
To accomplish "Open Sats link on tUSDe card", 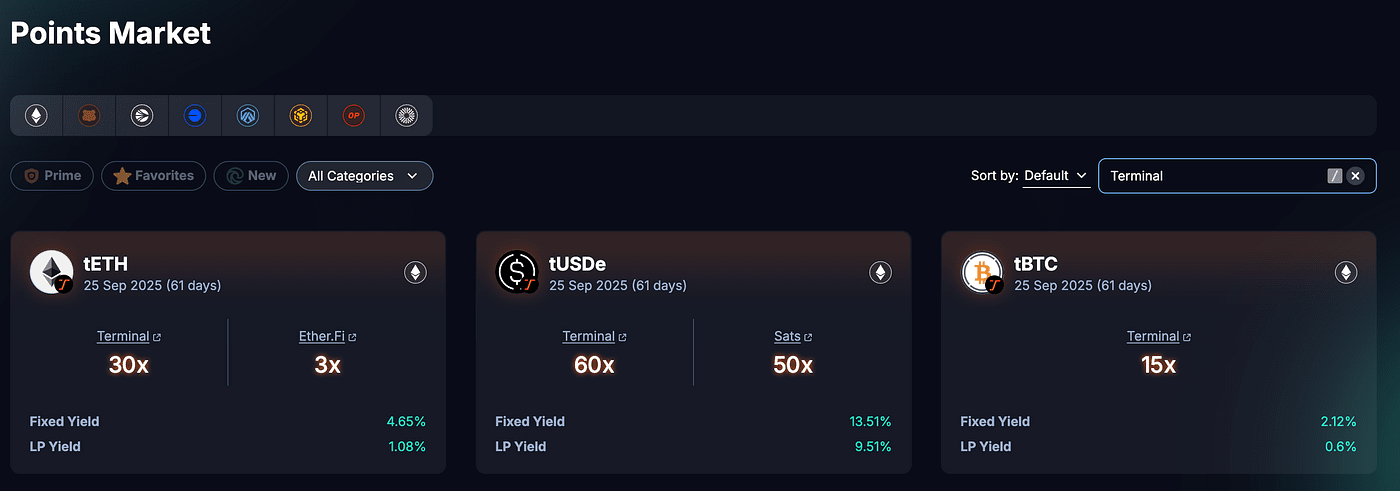I will [x=793, y=337].
